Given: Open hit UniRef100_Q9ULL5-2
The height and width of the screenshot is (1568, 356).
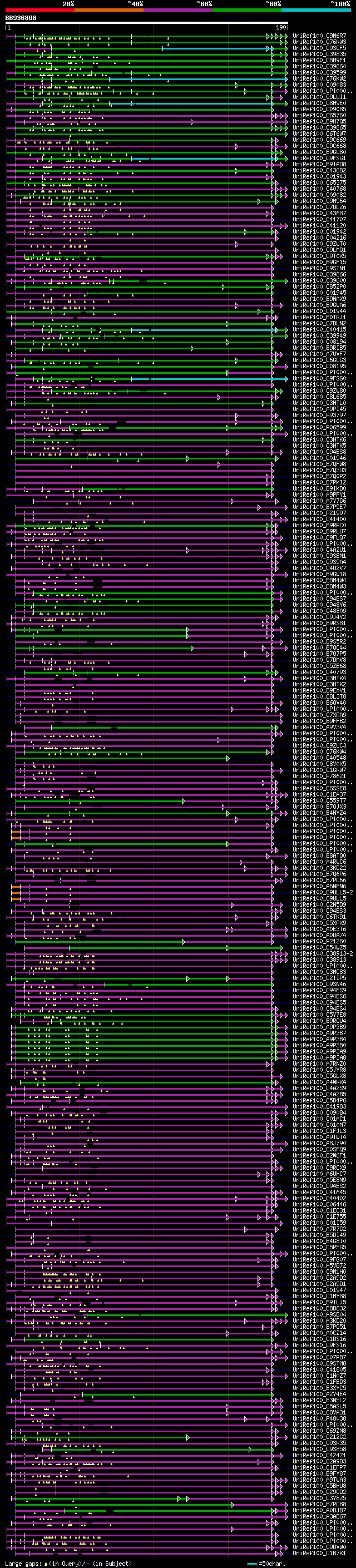Looking at the screenshot, I should point(323,892).
